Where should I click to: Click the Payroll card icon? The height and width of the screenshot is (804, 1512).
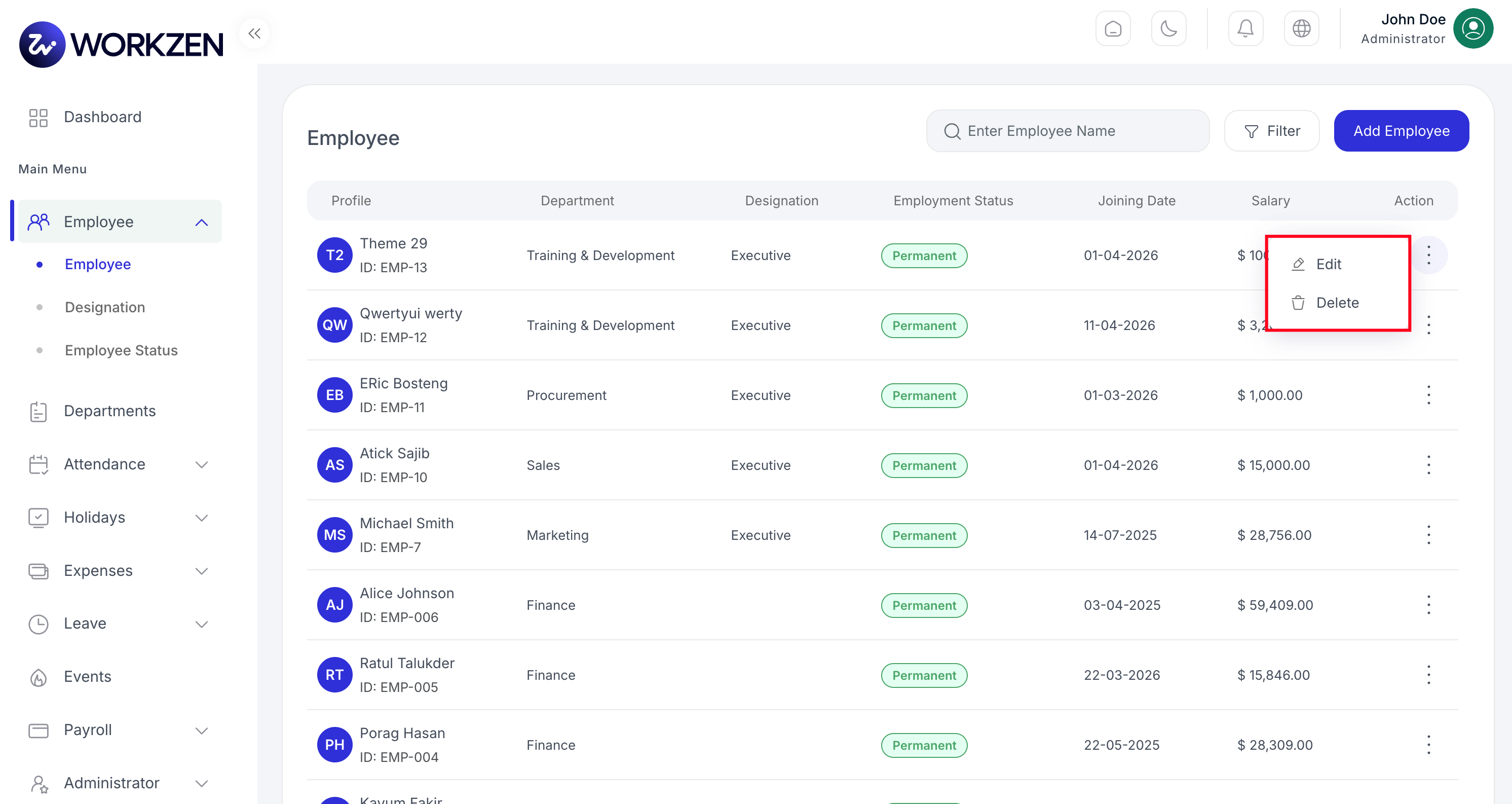[39, 730]
